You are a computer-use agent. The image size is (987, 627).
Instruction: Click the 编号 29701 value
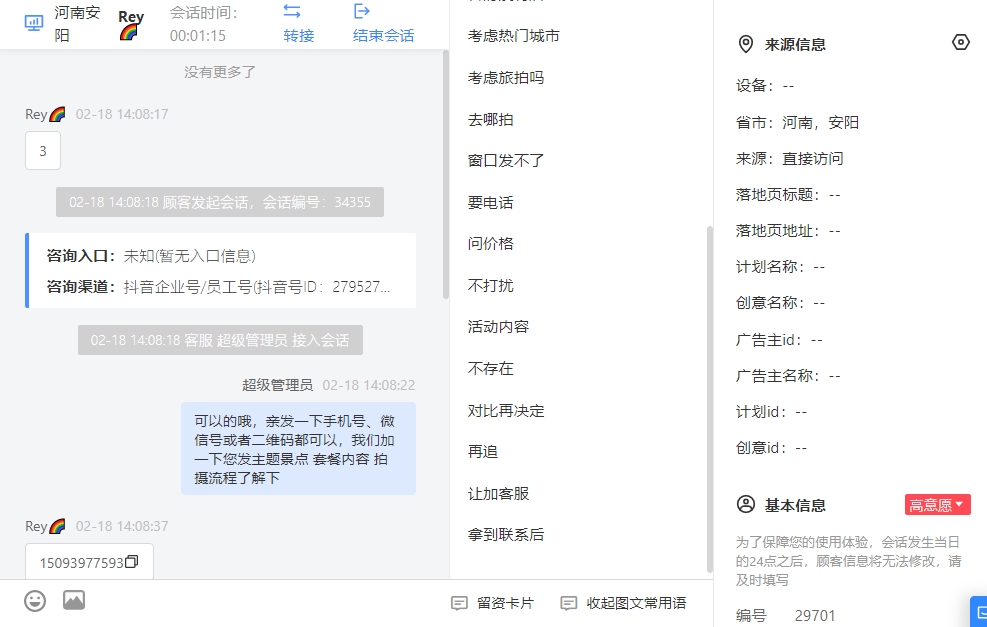(x=815, y=616)
